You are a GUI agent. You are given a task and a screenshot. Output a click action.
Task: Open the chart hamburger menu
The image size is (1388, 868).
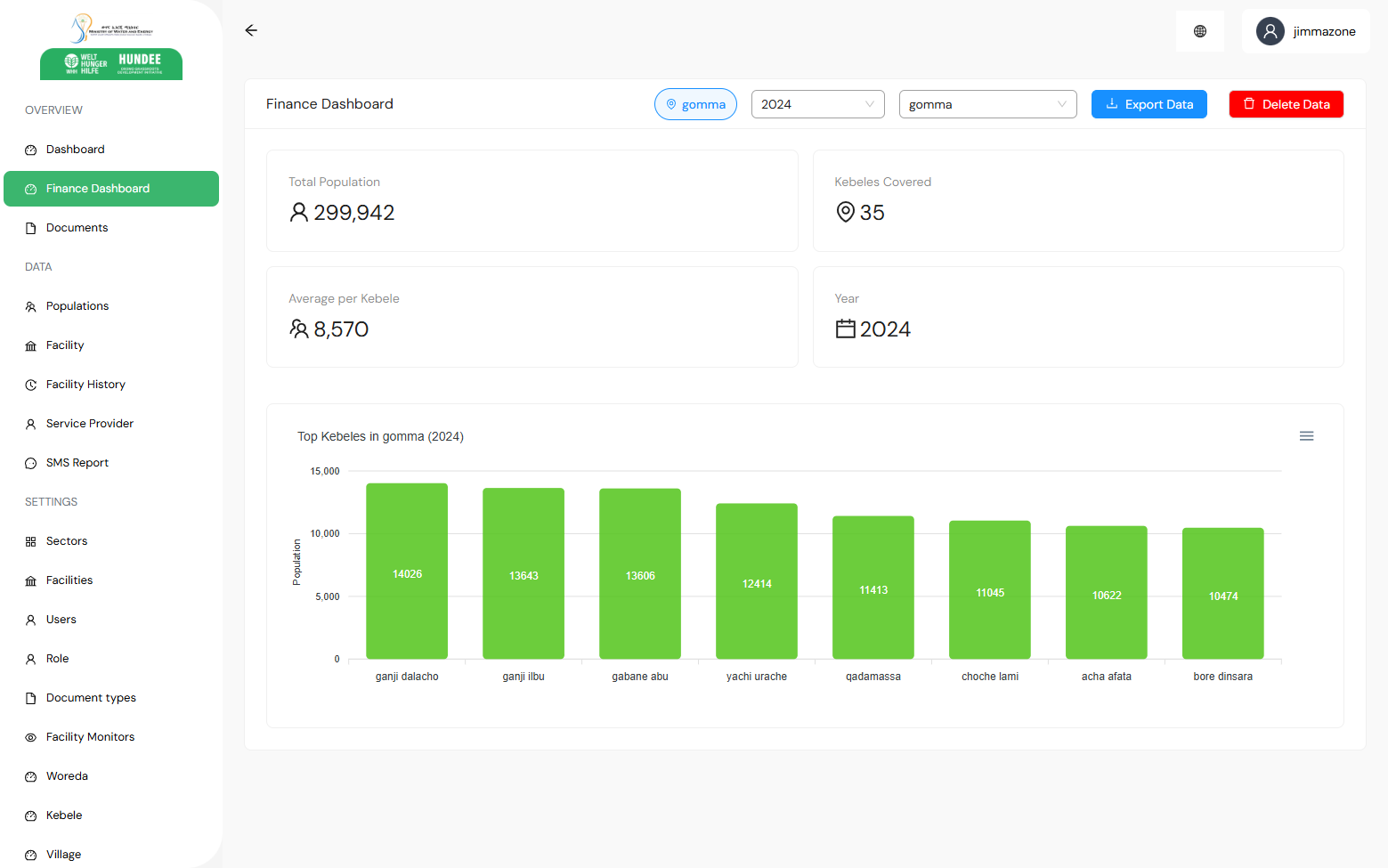1306,436
